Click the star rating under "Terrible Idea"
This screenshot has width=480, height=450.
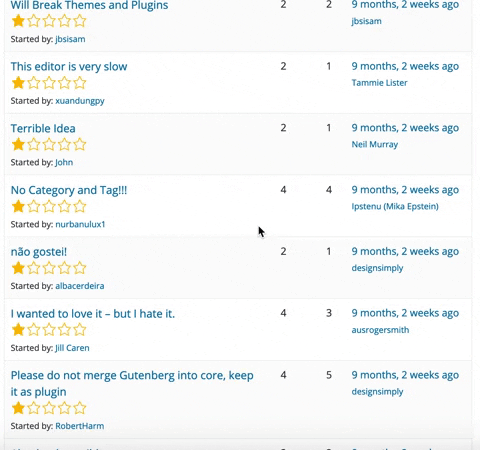coord(49,145)
